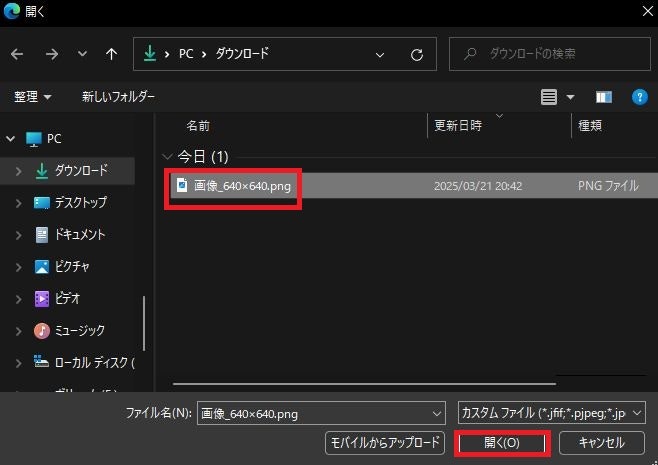Viewport: 658px width, 465px height.
Task: Close the 開く dialog window
Action: (x=648, y=11)
